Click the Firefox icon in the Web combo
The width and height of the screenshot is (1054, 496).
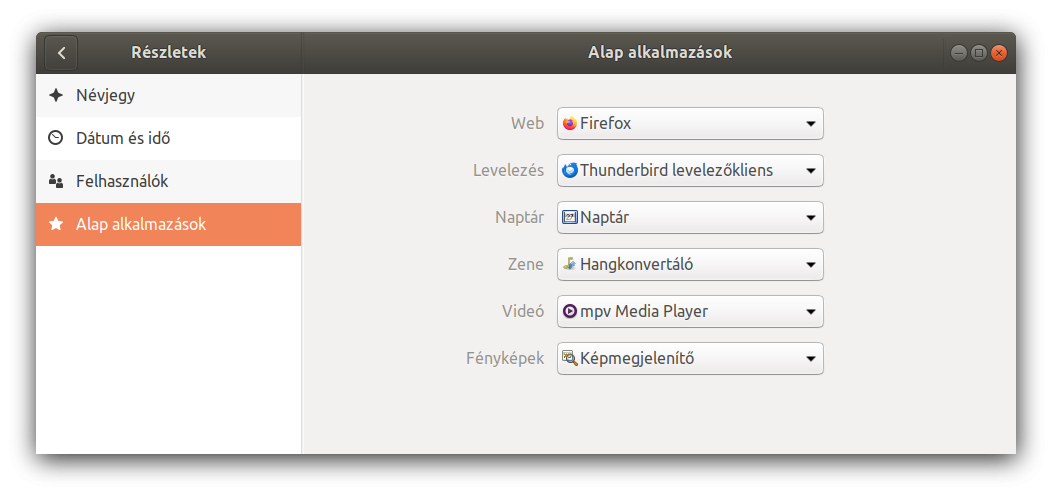tap(570, 124)
